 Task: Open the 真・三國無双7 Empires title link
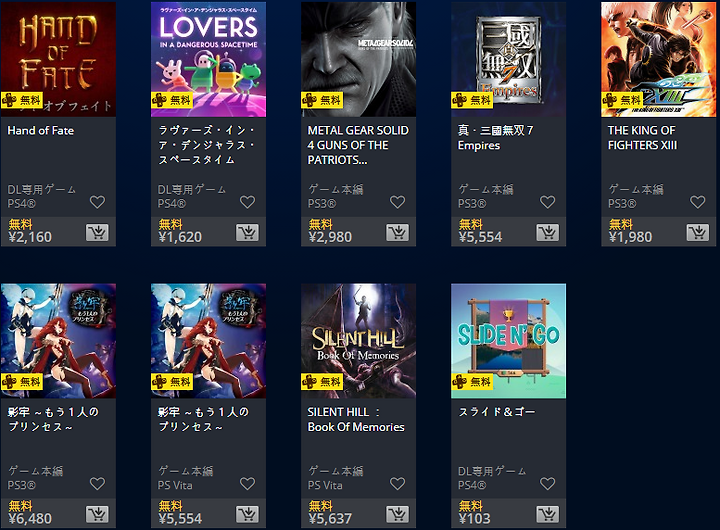click(495, 138)
